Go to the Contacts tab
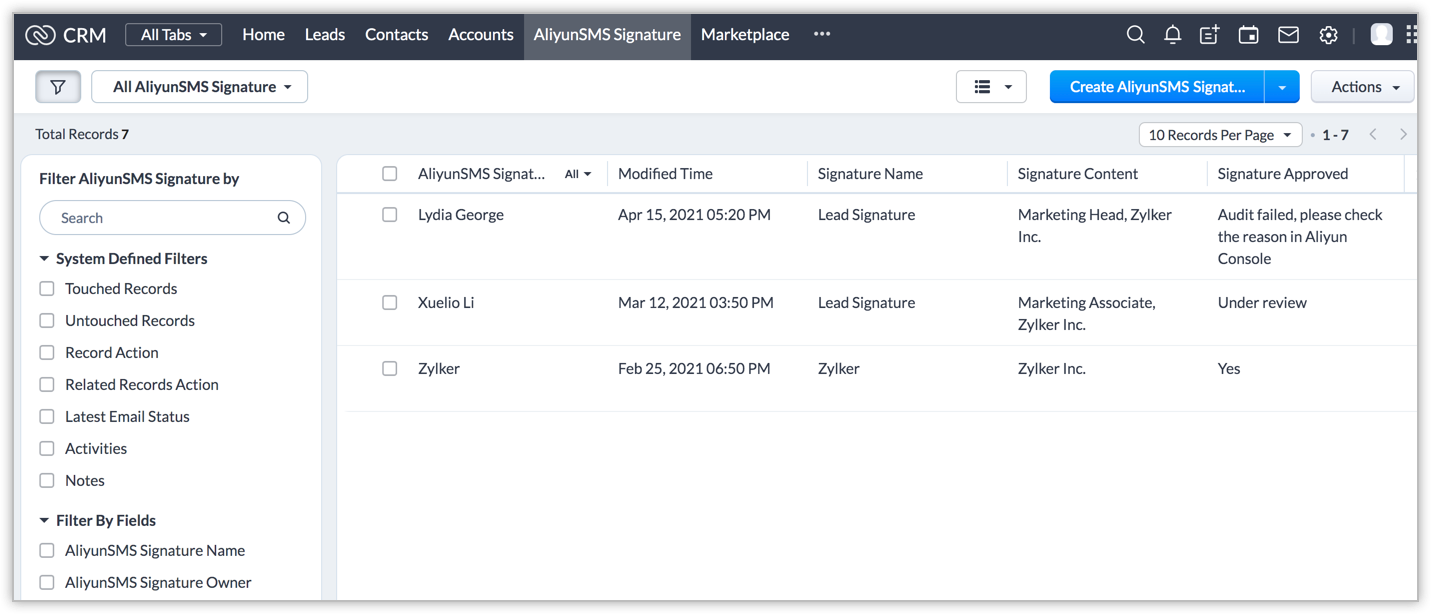1431x614 pixels. [x=397, y=35]
